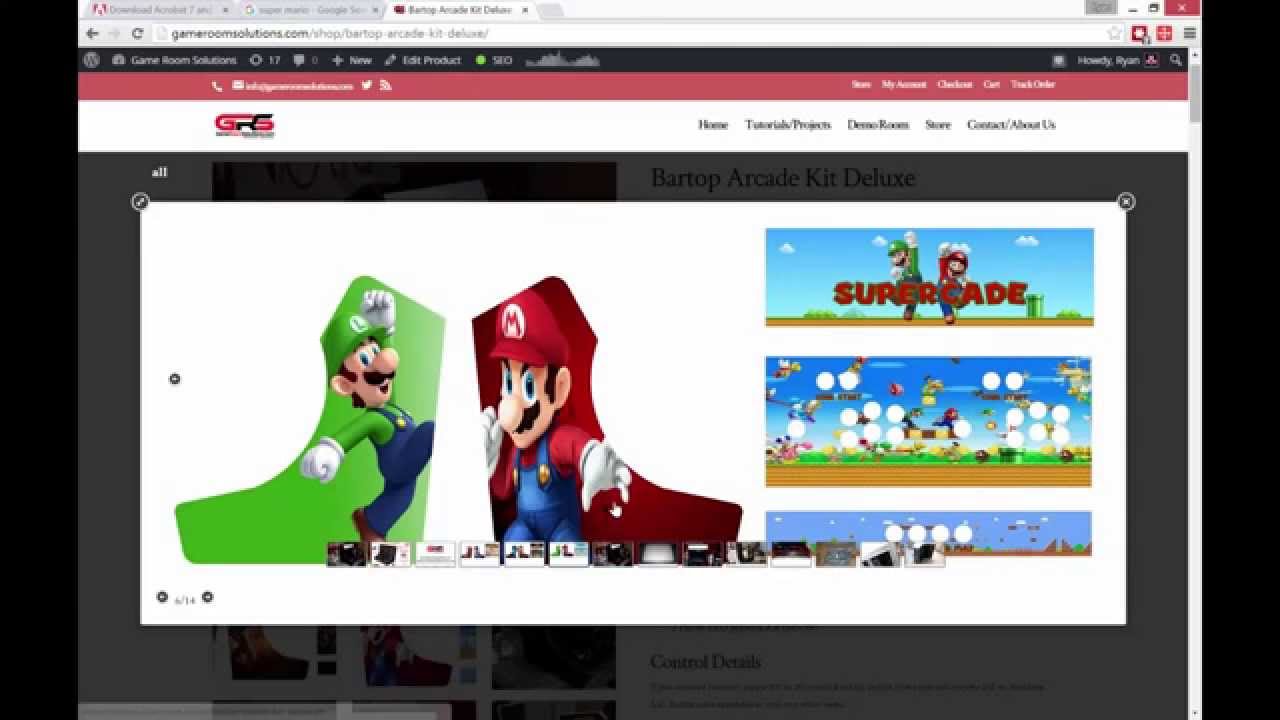Close the Bartop Arcade Kit Deluxe tab

[x=524, y=9]
